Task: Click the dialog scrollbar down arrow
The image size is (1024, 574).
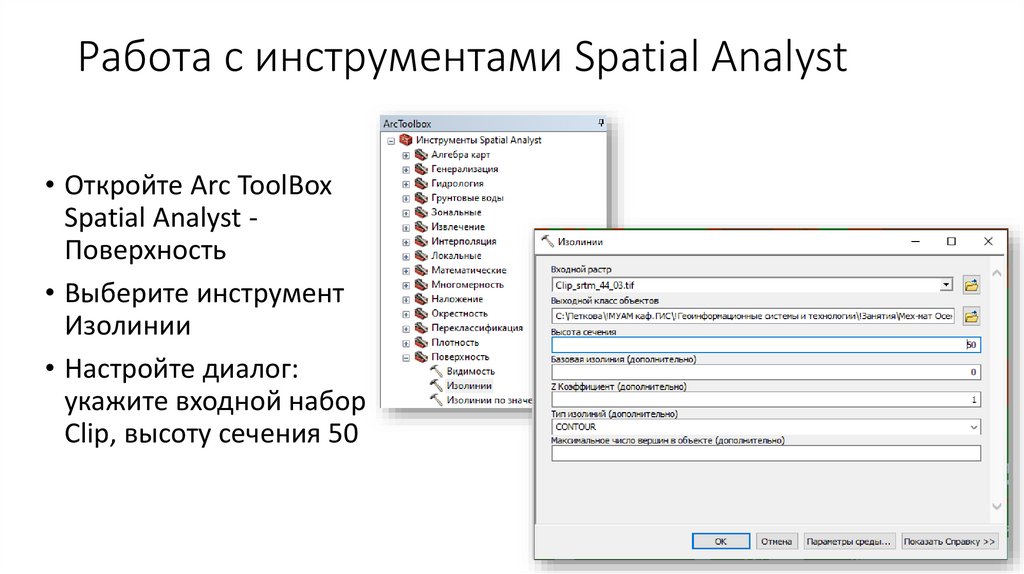Action: 997,506
